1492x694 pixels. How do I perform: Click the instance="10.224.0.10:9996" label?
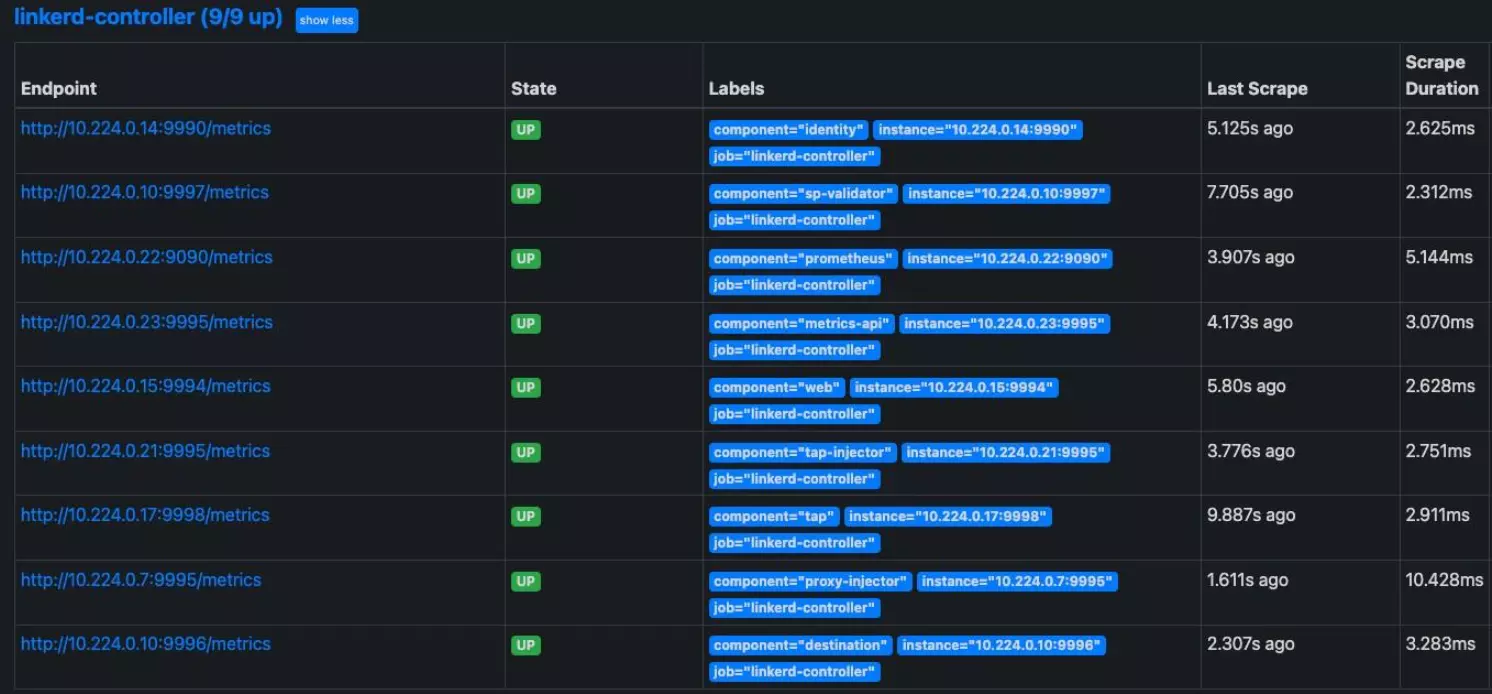point(1001,646)
